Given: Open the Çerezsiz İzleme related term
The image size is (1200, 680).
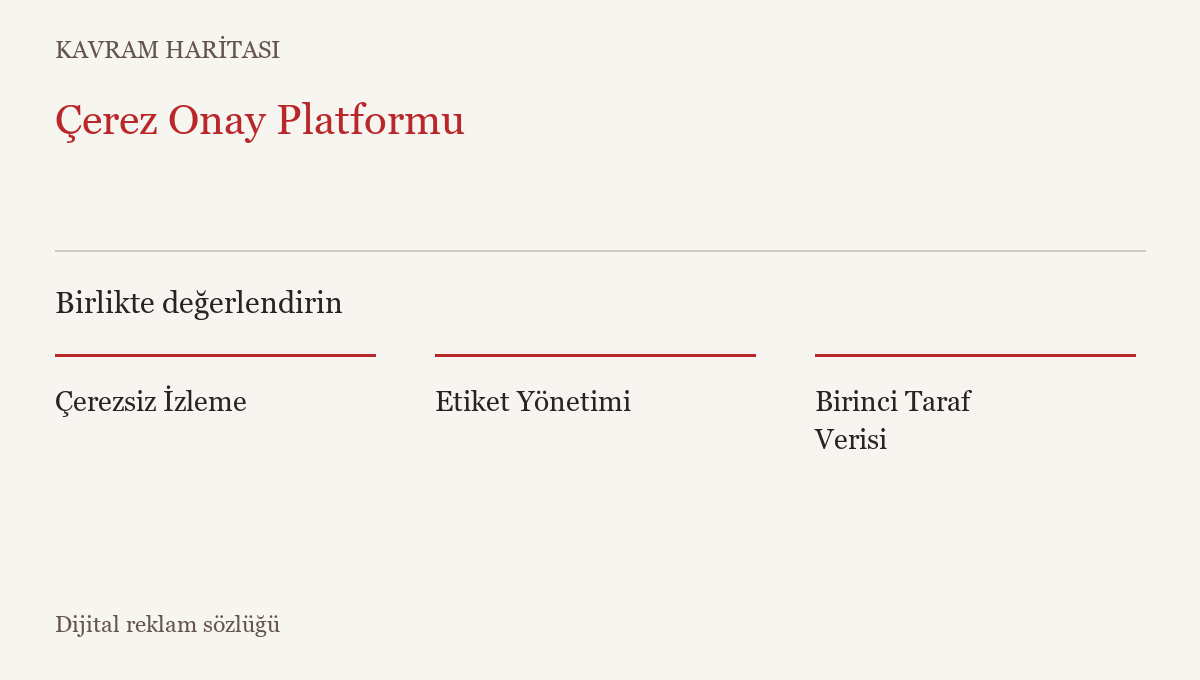Looking at the screenshot, I should (151, 402).
